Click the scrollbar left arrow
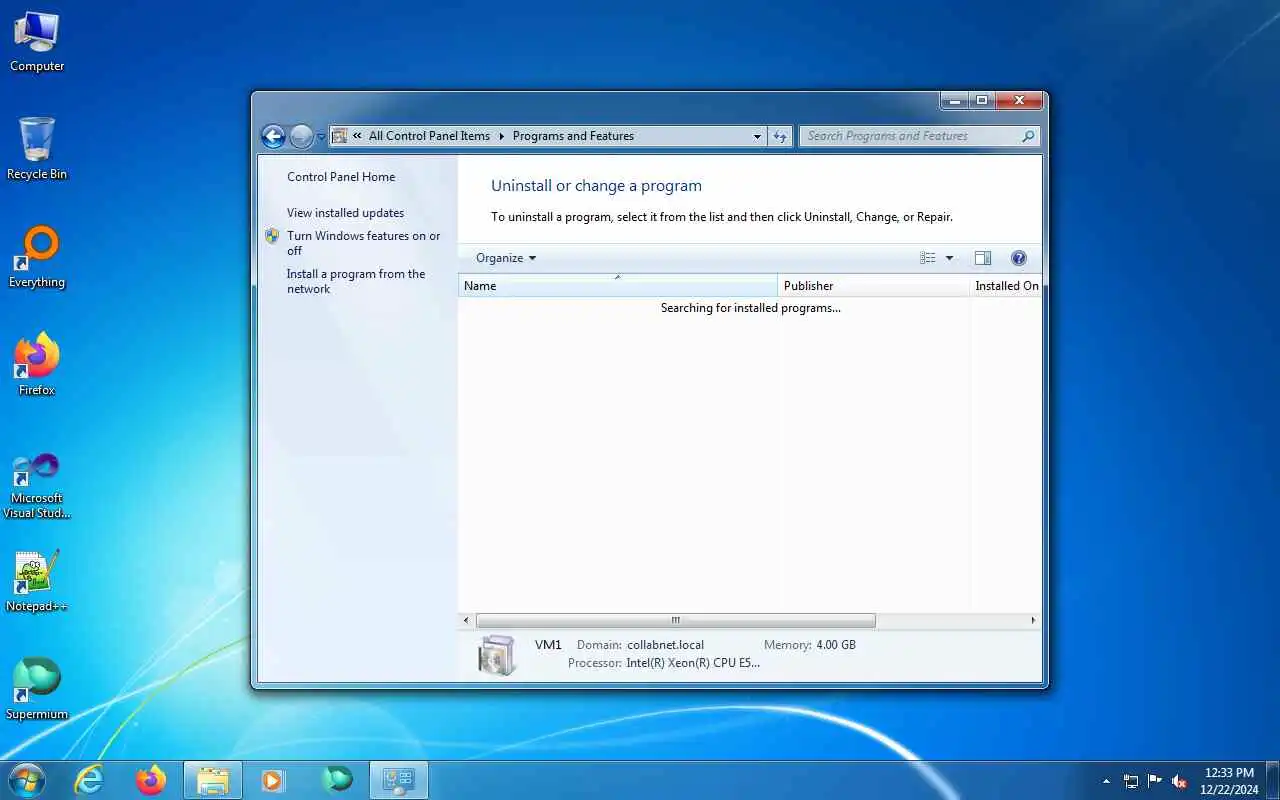 466,620
